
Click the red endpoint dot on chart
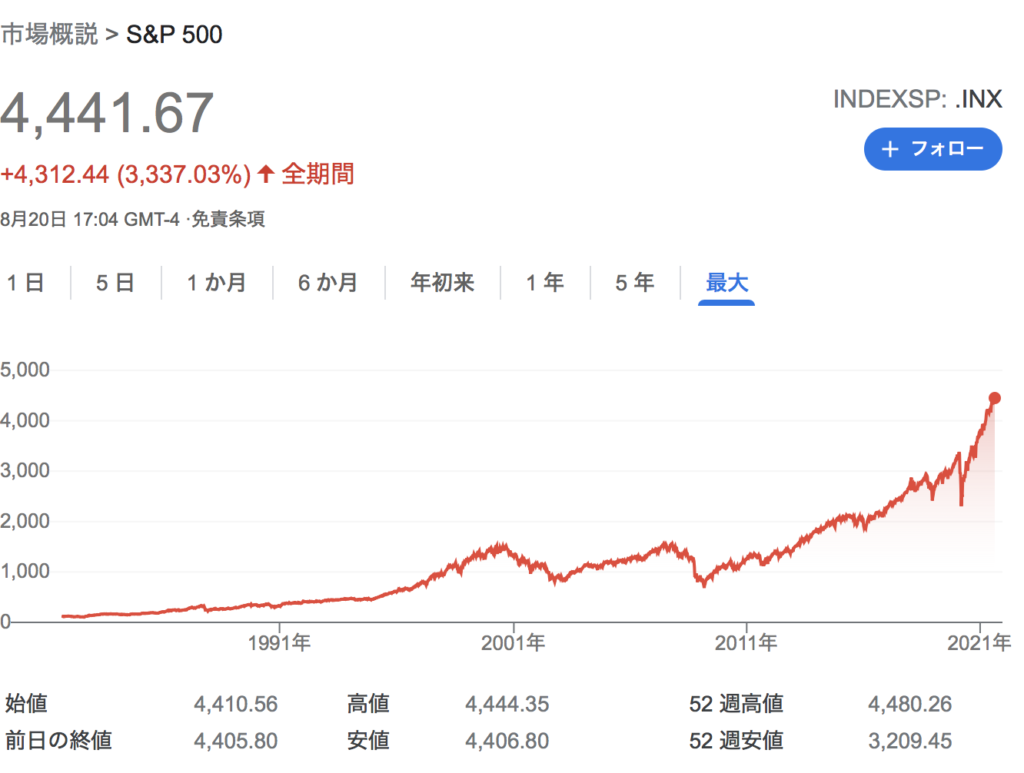(x=995, y=398)
